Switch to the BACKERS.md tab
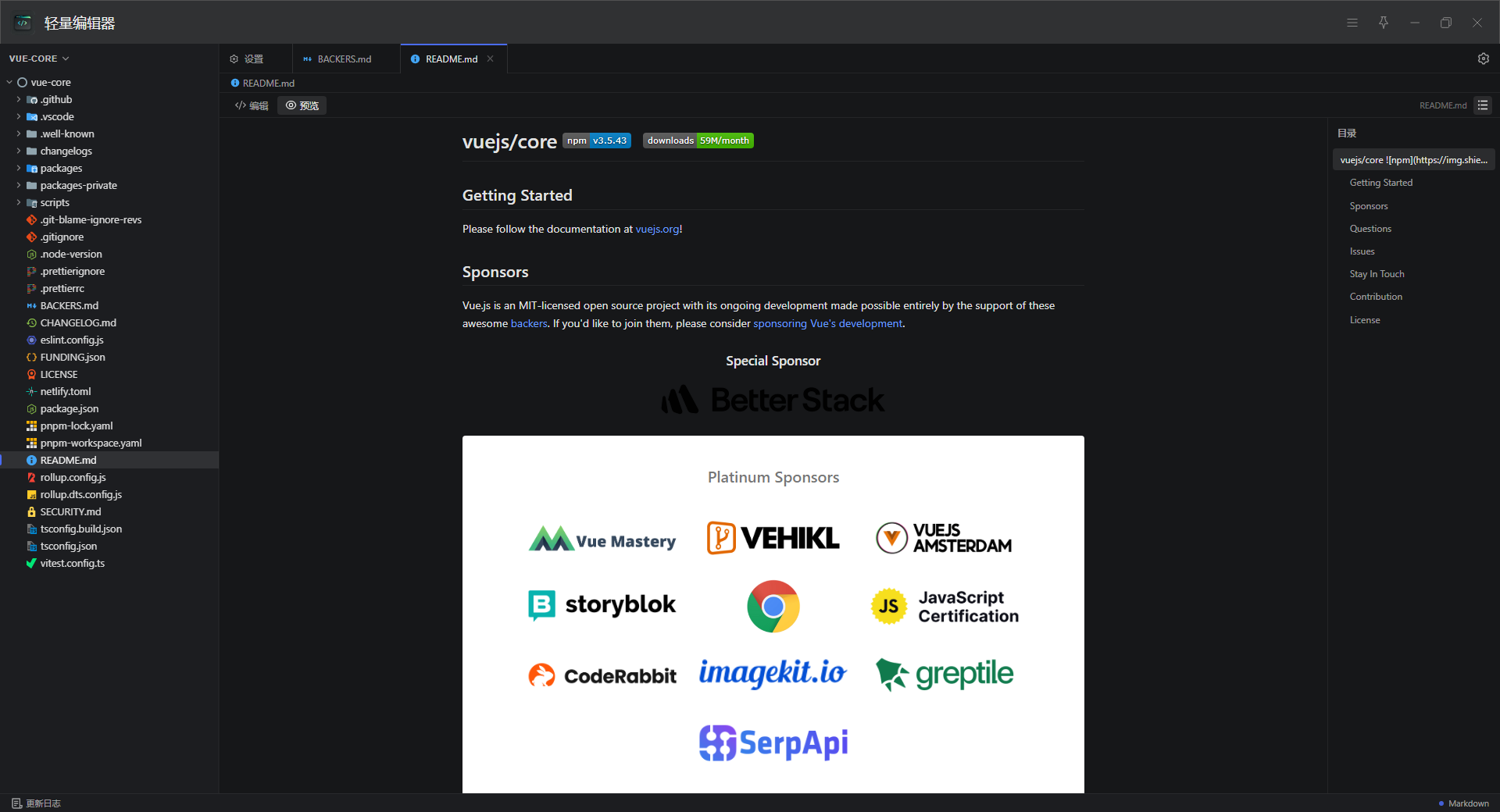This screenshot has height=812, width=1500. point(346,59)
